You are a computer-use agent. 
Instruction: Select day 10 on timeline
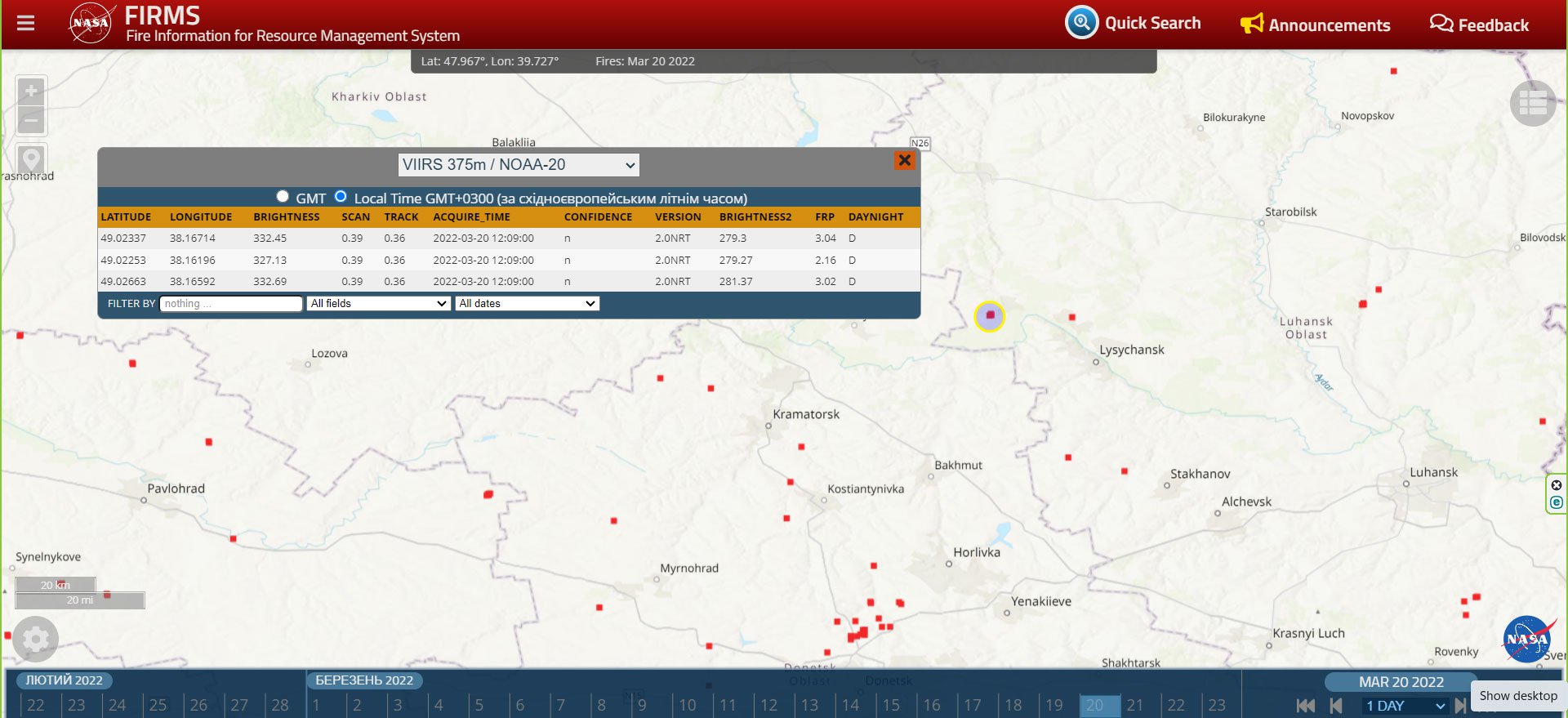coord(688,705)
